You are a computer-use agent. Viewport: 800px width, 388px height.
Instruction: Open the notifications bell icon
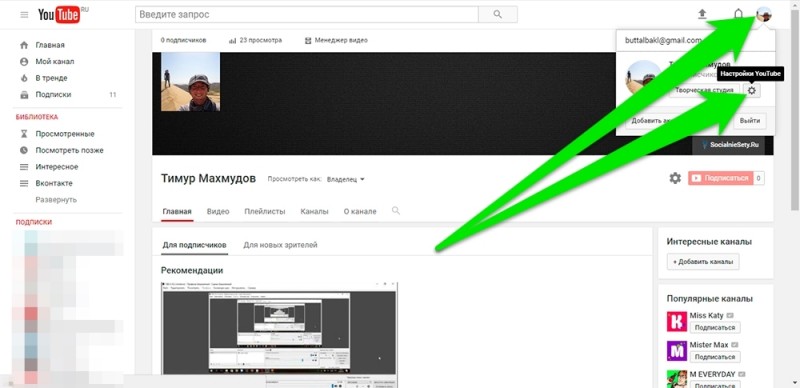coord(738,14)
